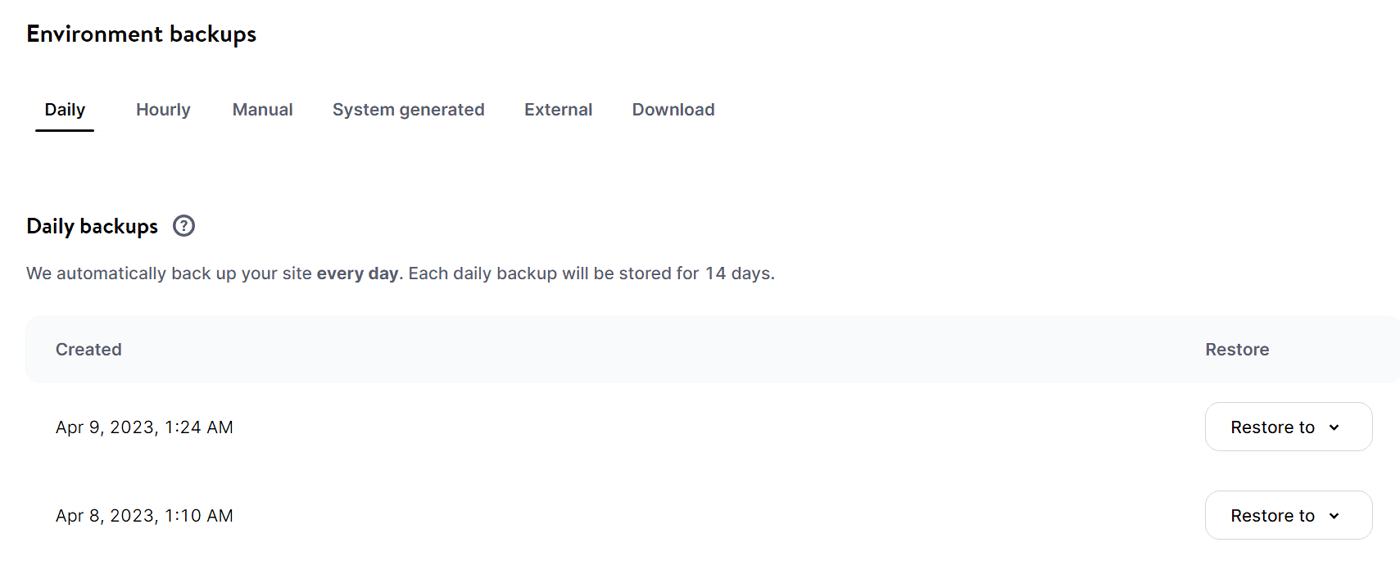Click the chevron arrow in the Apr 8 Restore button
The width and height of the screenshot is (1400, 565).
click(1334, 516)
